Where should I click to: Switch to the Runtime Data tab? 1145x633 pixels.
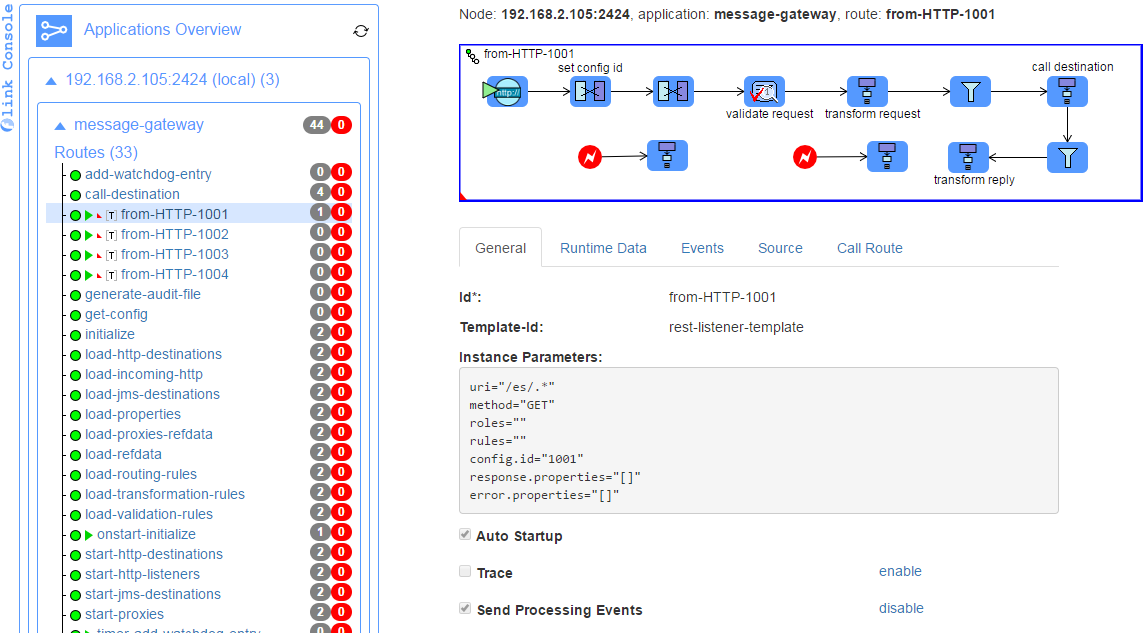tap(603, 248)
